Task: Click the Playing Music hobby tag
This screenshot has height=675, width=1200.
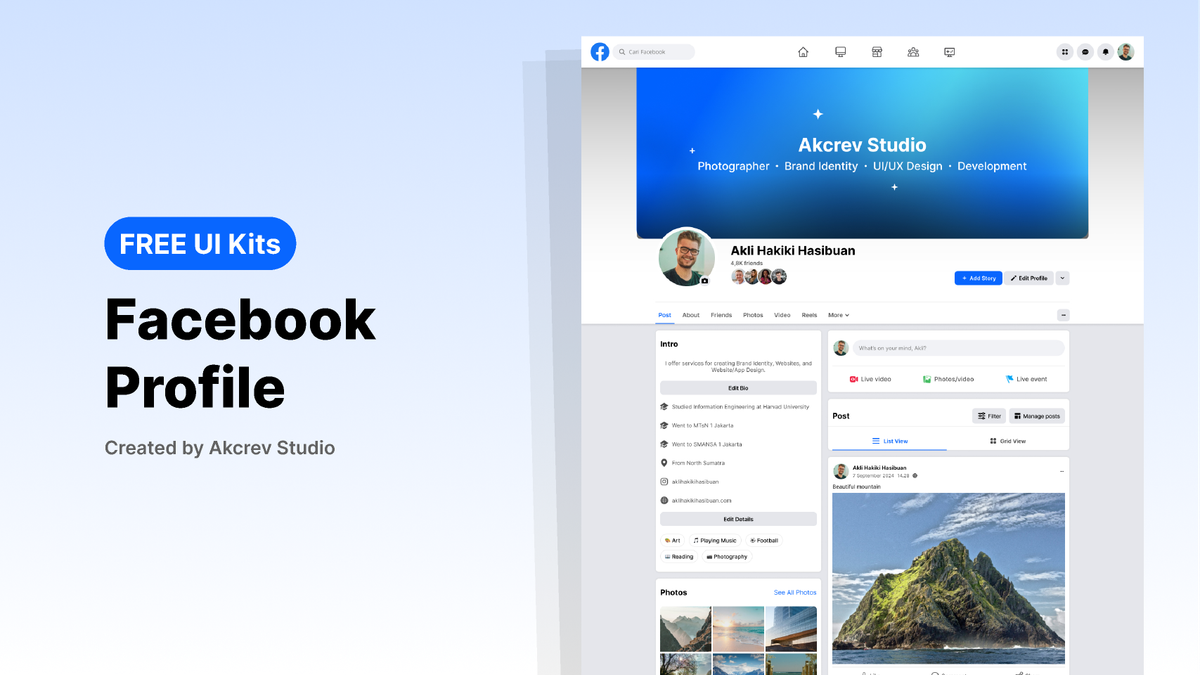Action: pyautogui.click(x=715, y=540)
